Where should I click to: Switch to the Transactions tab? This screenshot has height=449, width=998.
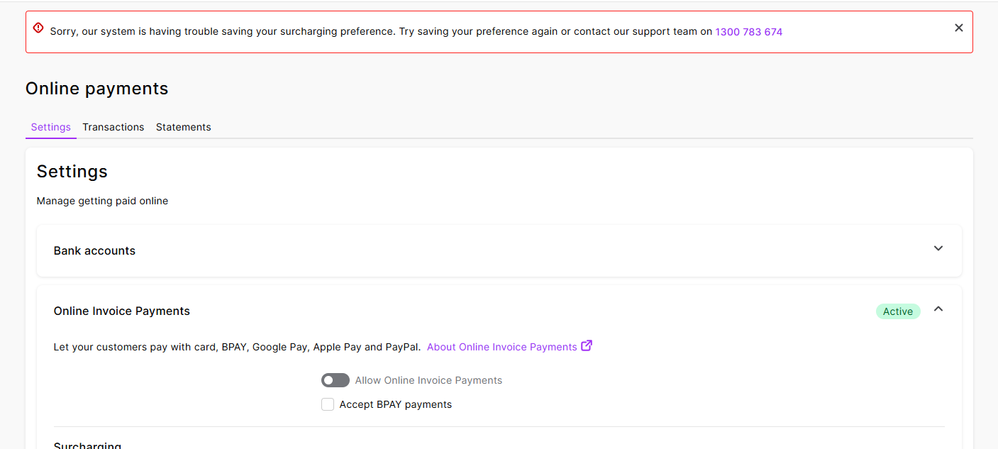point(113,127)
